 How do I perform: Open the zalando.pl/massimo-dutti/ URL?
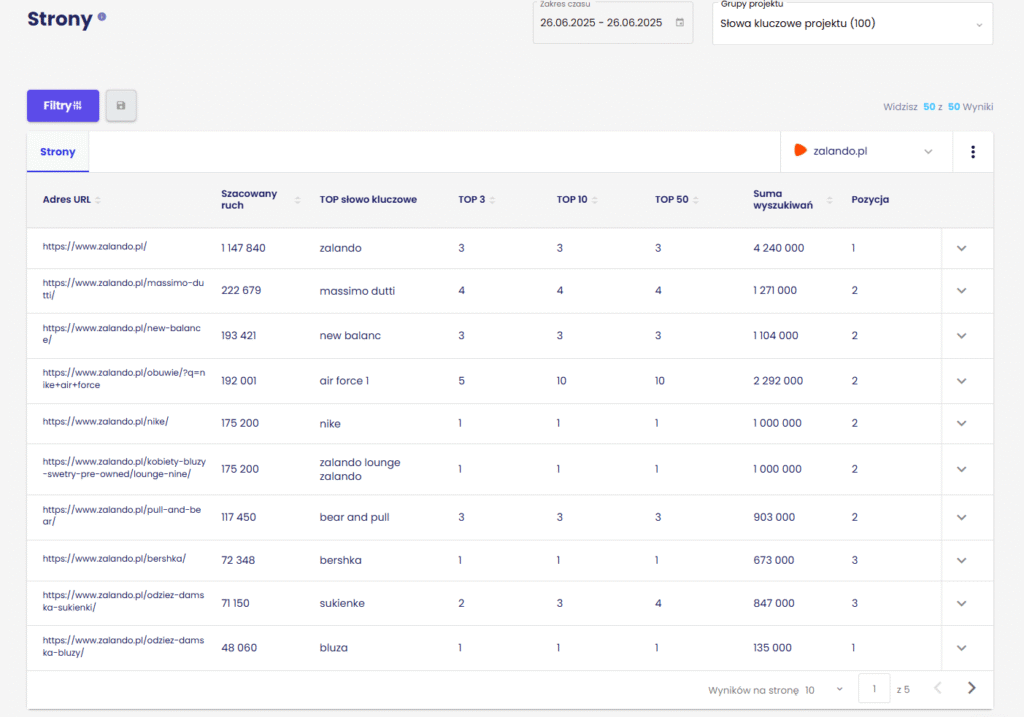[x=123, y=289]
